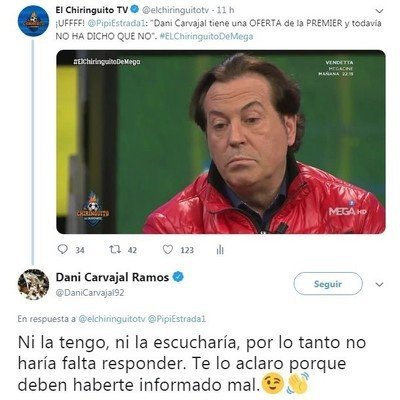Open @PipiEstrada1 mention in top tweet
The height and width of the screenshot is (400, 400).
tap(117, 24)
